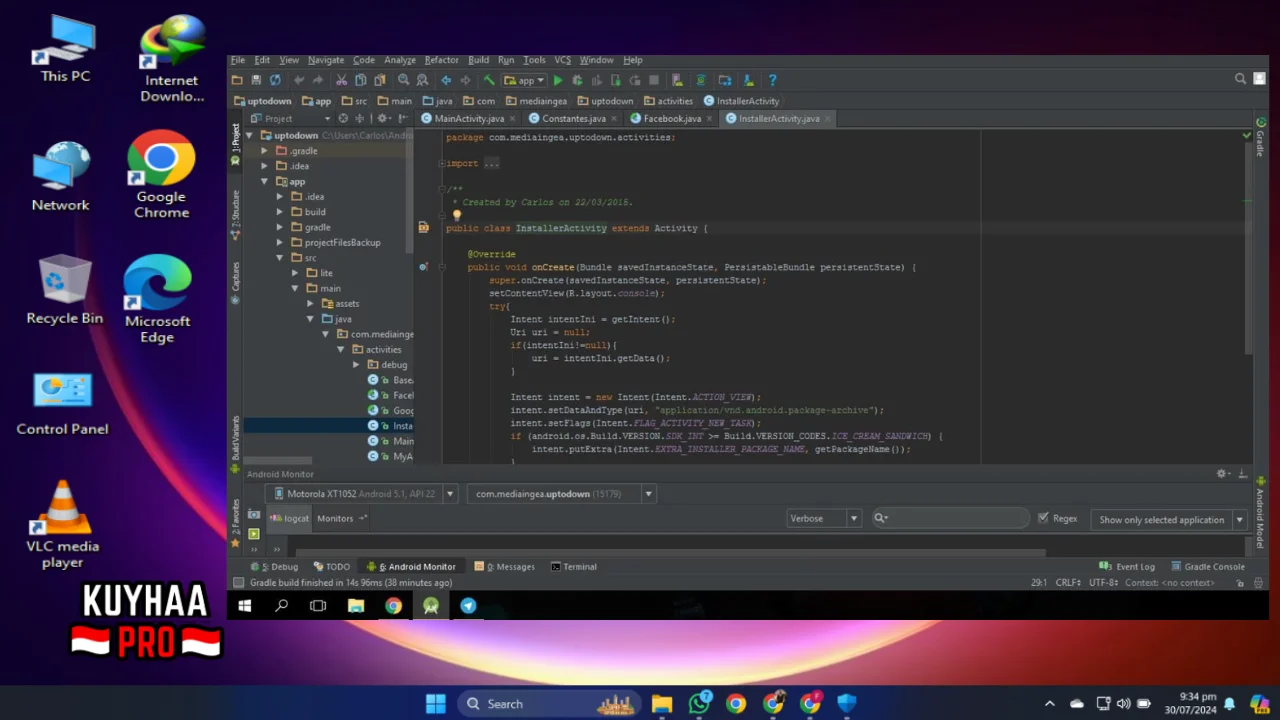Click the Open folder toolbar icon

pyautogui.click(x=237, y=80)
